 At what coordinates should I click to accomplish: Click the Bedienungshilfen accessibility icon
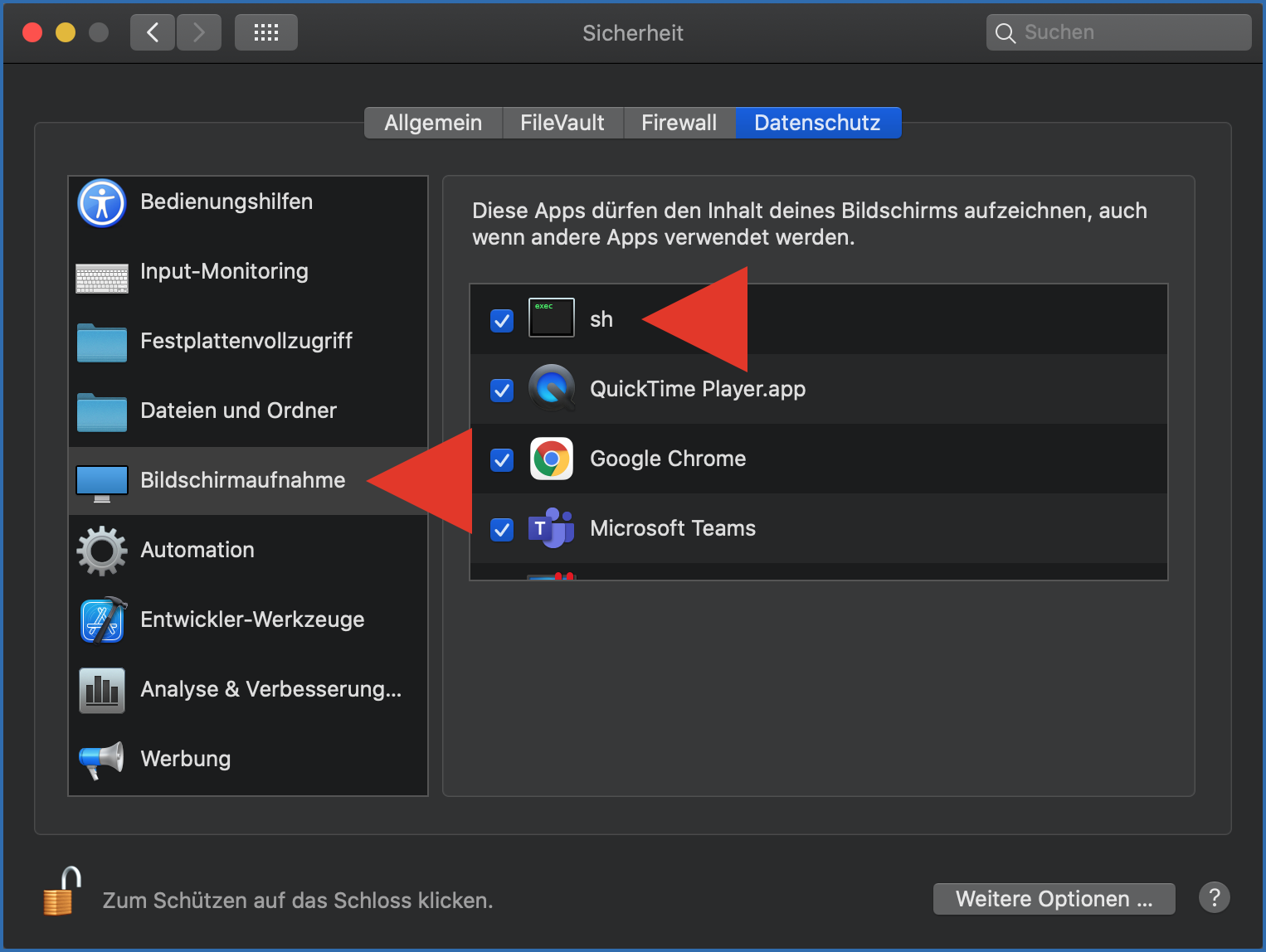102,203
